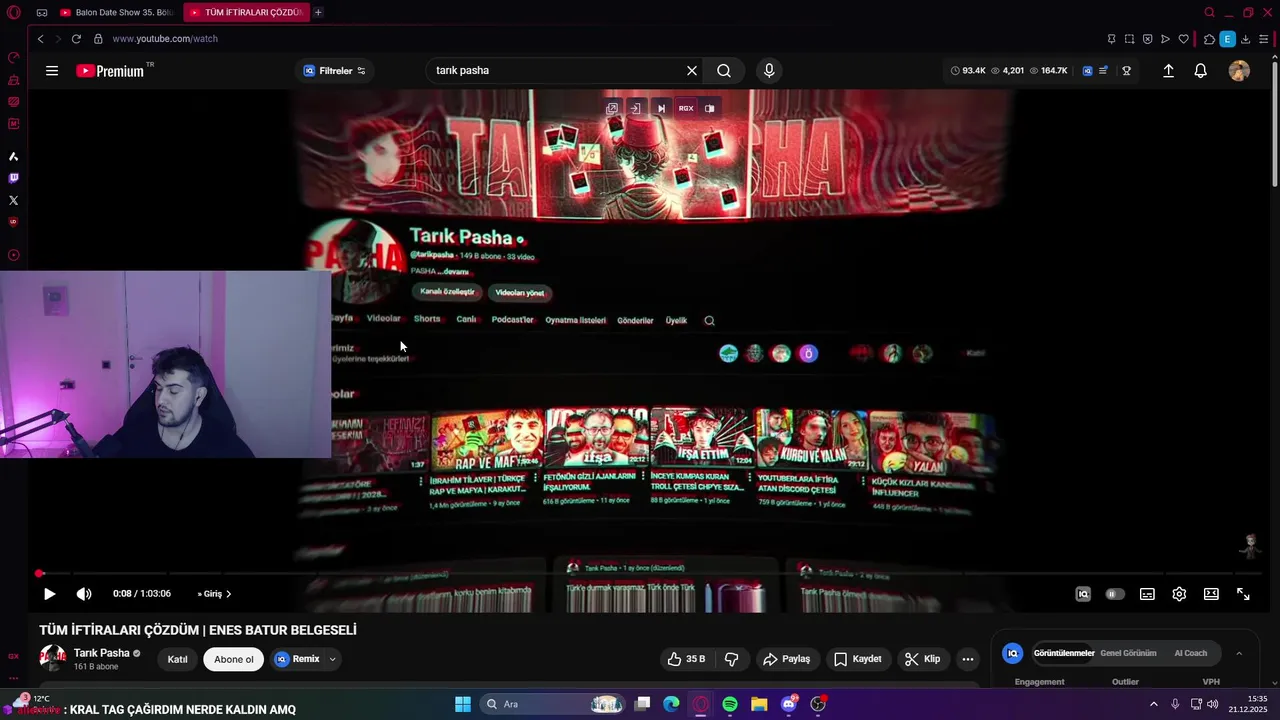The image size is (1280, 720).
Task: Open the Opera GX main menu logo
Action: pos(14,12)
